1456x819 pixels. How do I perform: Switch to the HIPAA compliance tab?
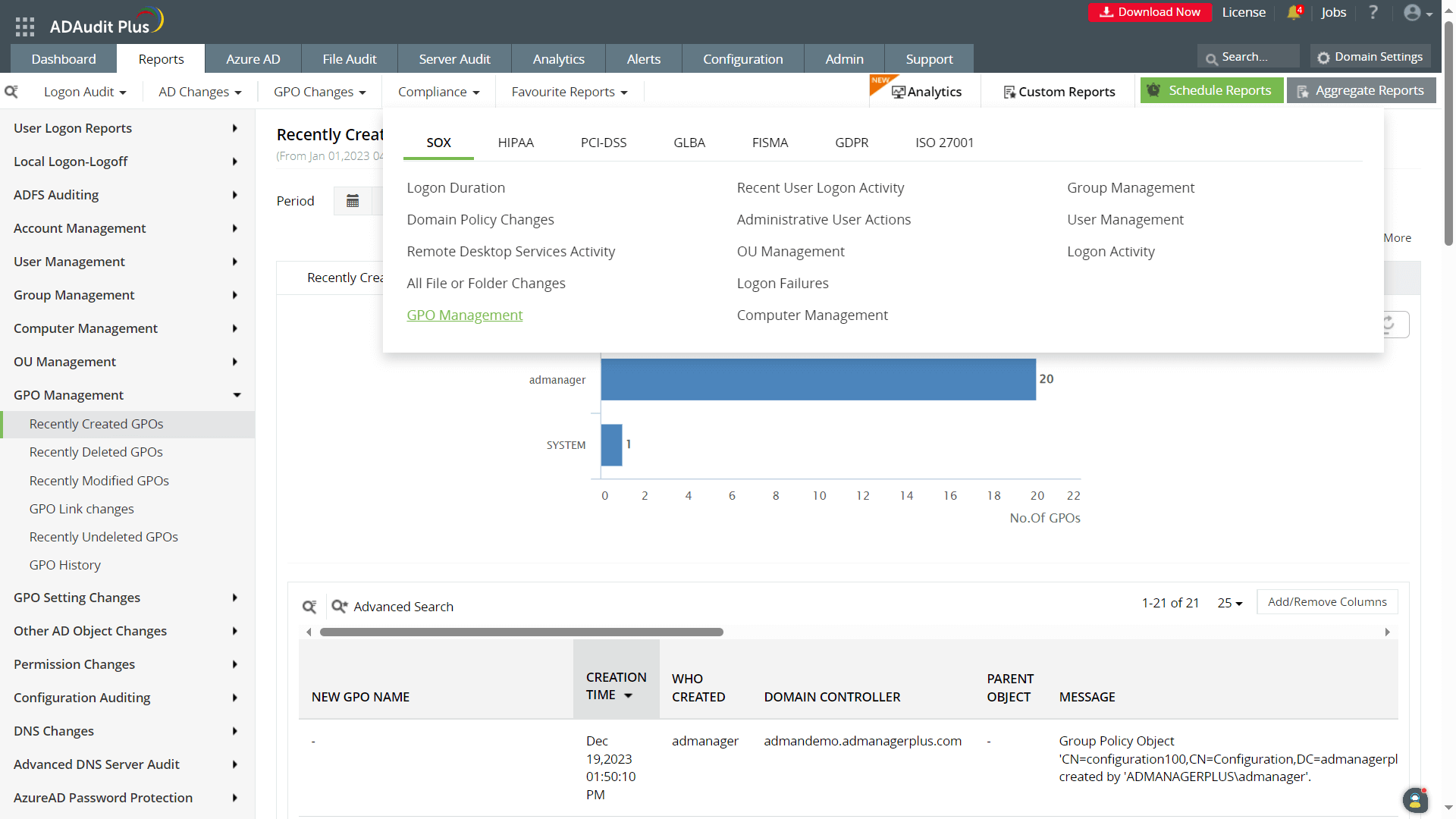(516, 143)
